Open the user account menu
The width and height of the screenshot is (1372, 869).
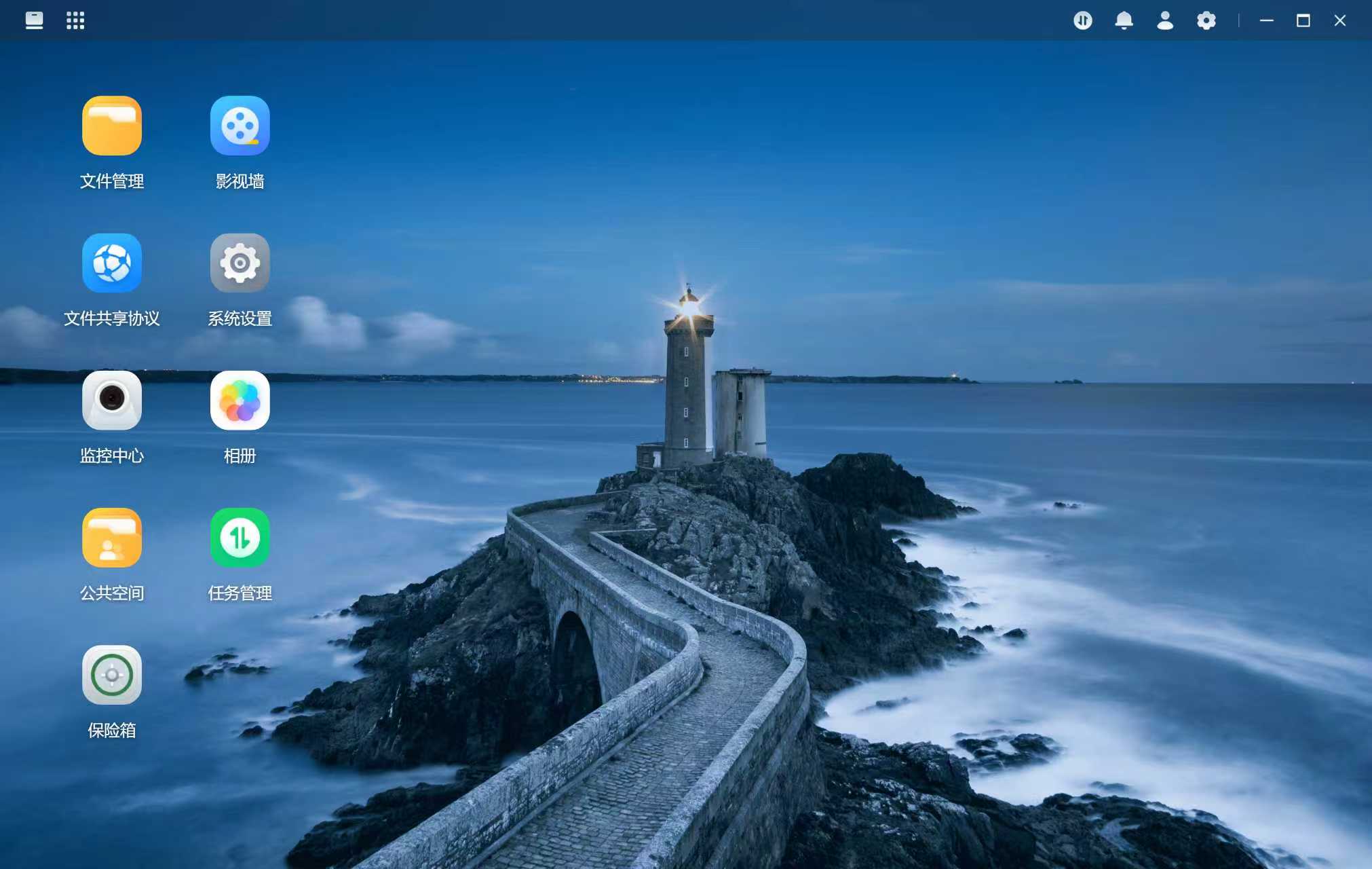[1165, 20]
